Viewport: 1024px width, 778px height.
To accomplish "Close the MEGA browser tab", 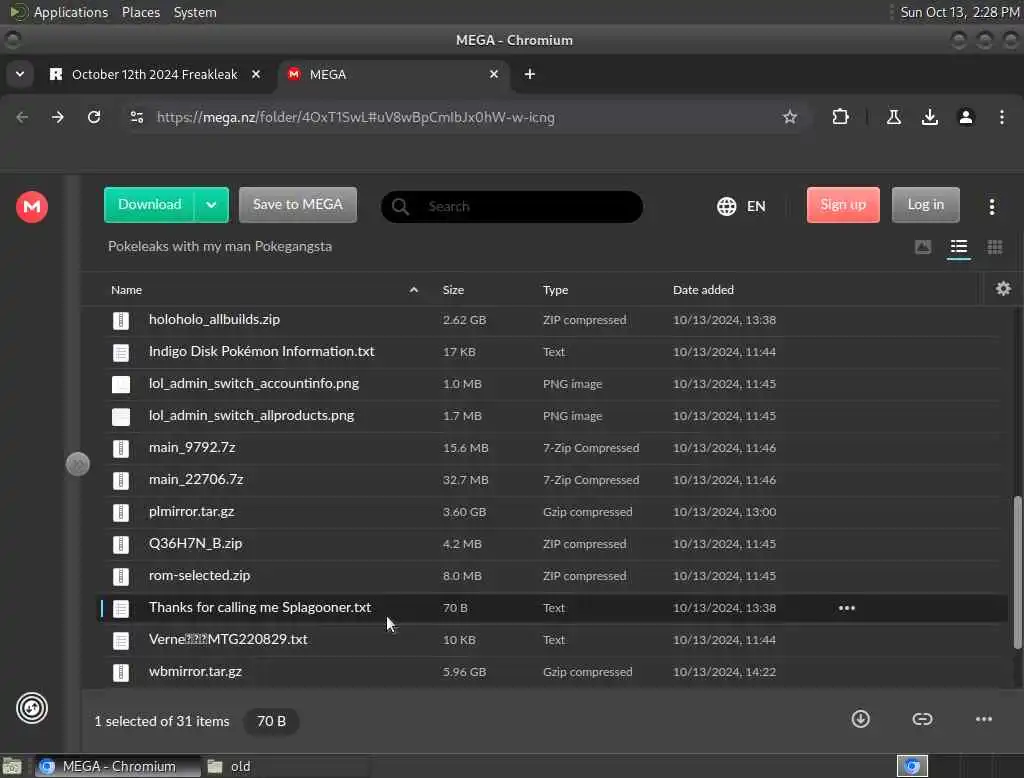I will [494, 74].
